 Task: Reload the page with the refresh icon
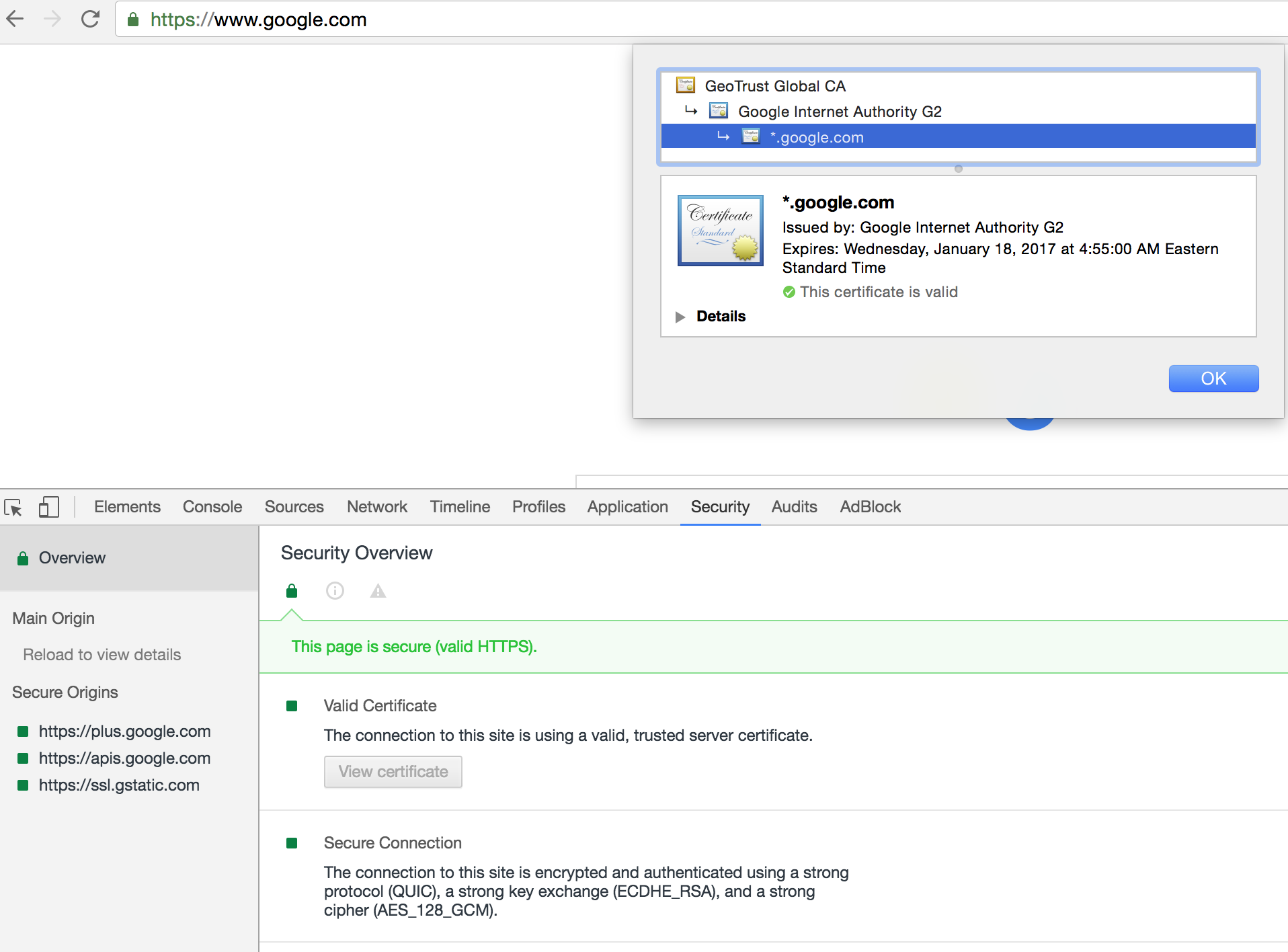point(90,19)
